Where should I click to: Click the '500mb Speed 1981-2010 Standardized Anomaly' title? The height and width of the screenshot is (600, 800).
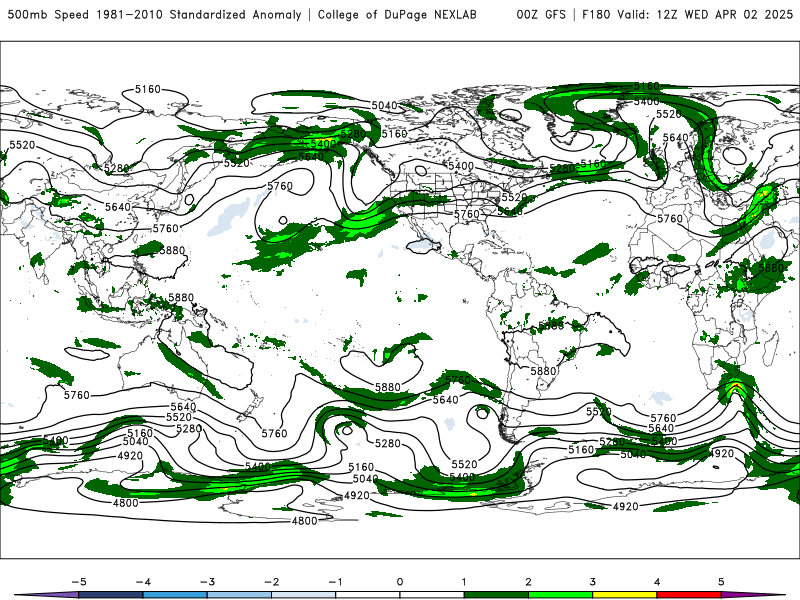[x=155, y=15]
